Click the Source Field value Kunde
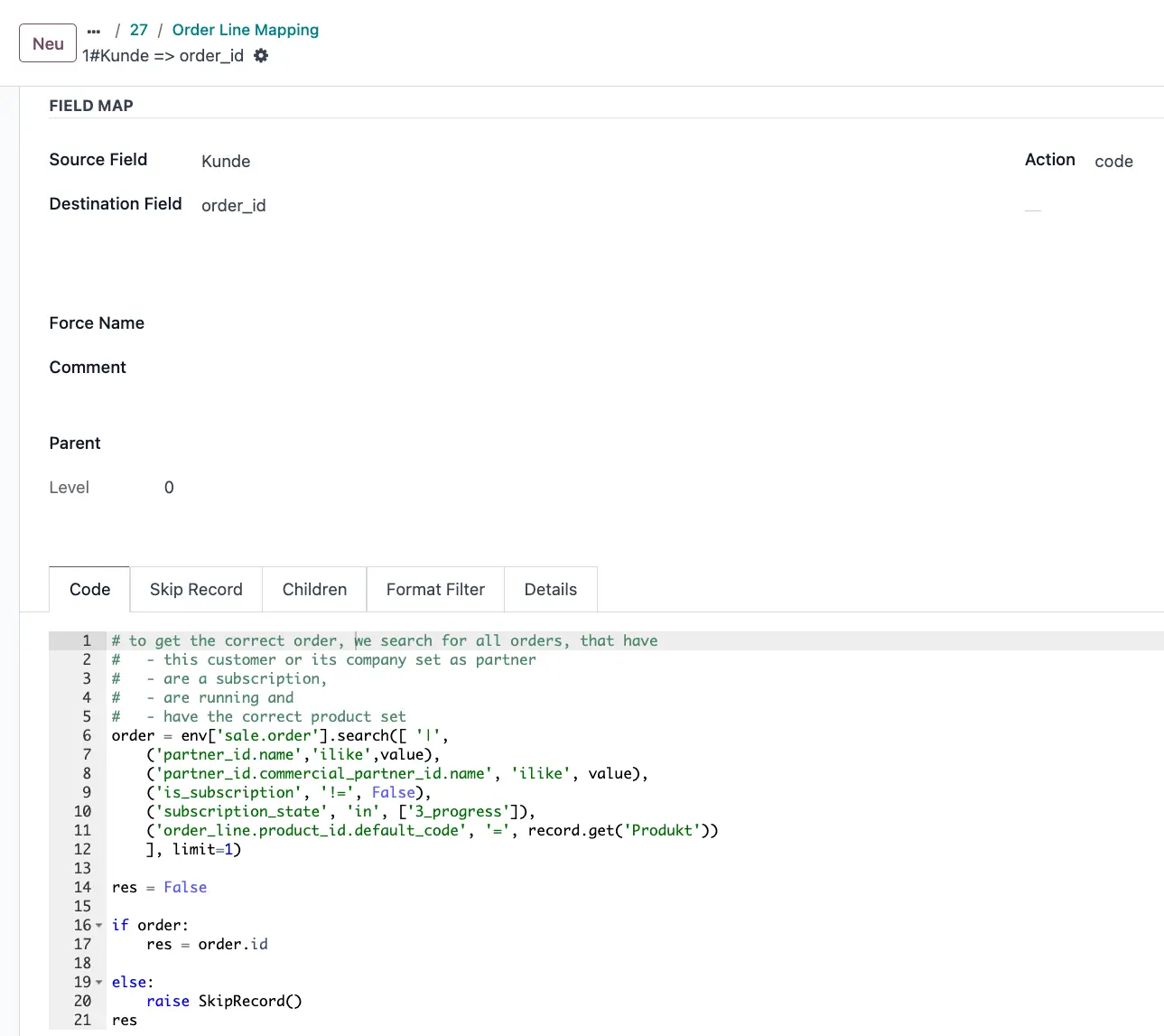Viewport: 1164px width, 1036px height. [226, 161]
